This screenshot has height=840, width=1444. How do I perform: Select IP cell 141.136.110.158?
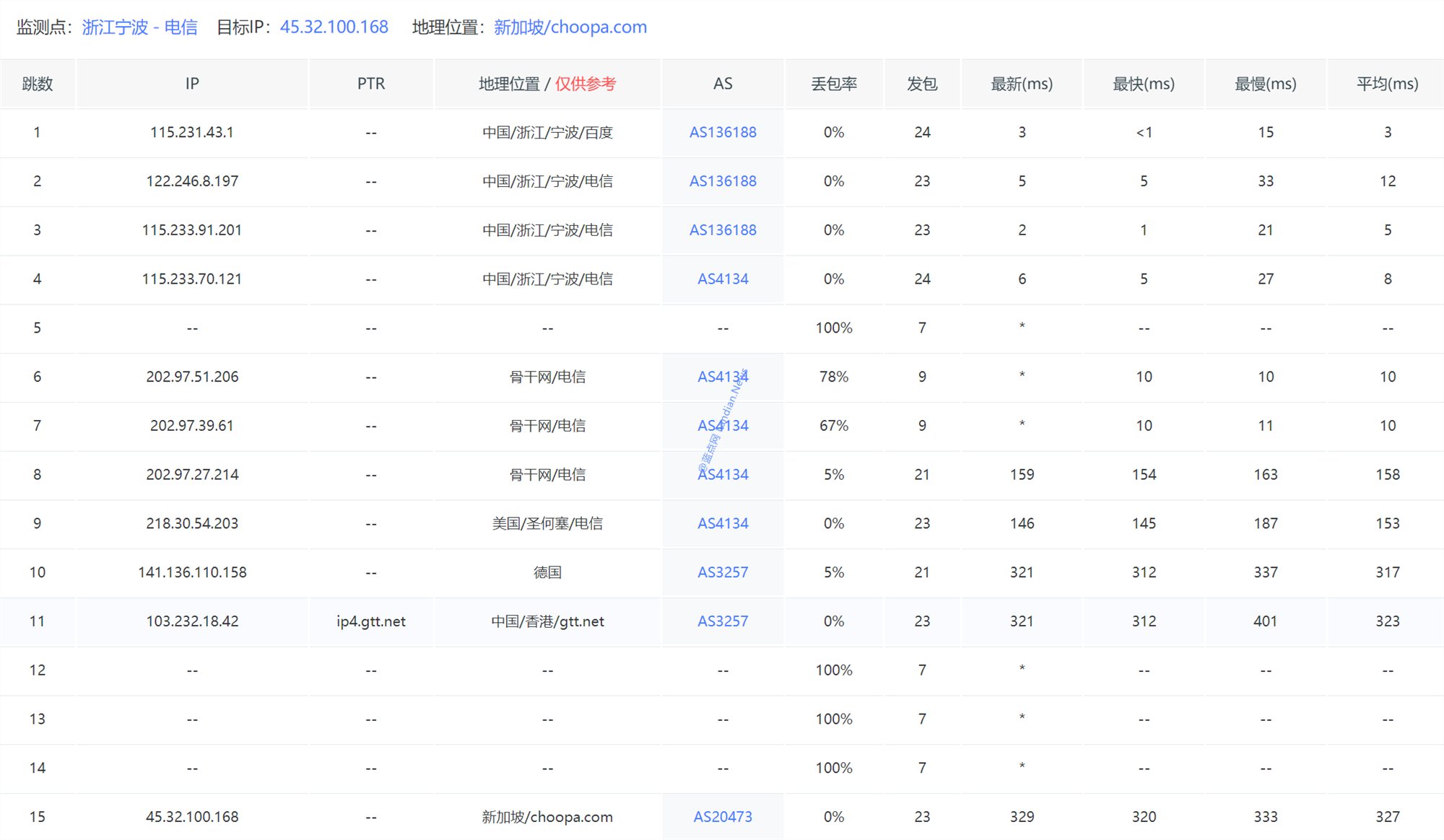[x=192, y=572]
